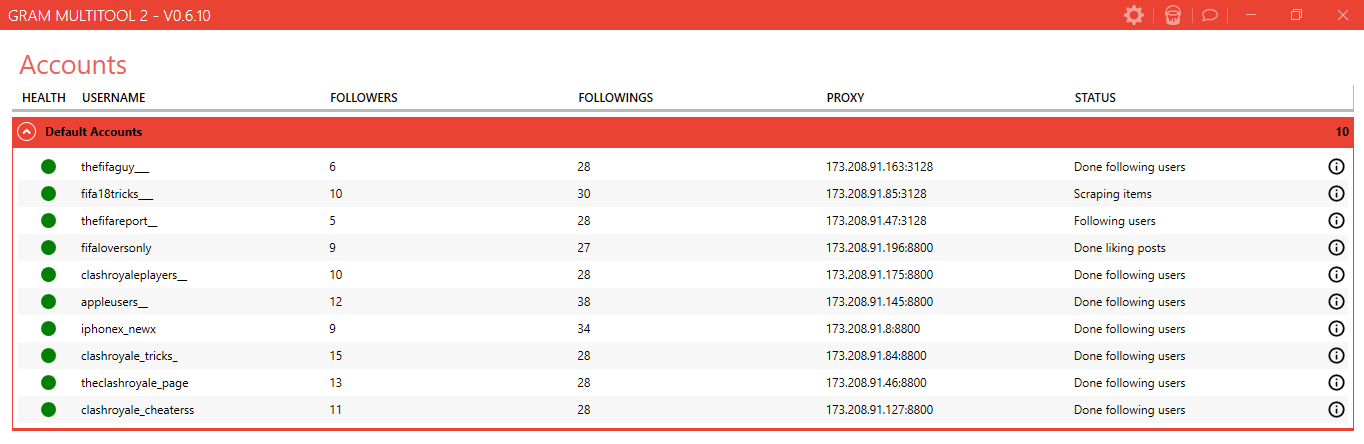1364x444 pixels.
Task: Click the USERNAME column header
Action: click(114, 98)
